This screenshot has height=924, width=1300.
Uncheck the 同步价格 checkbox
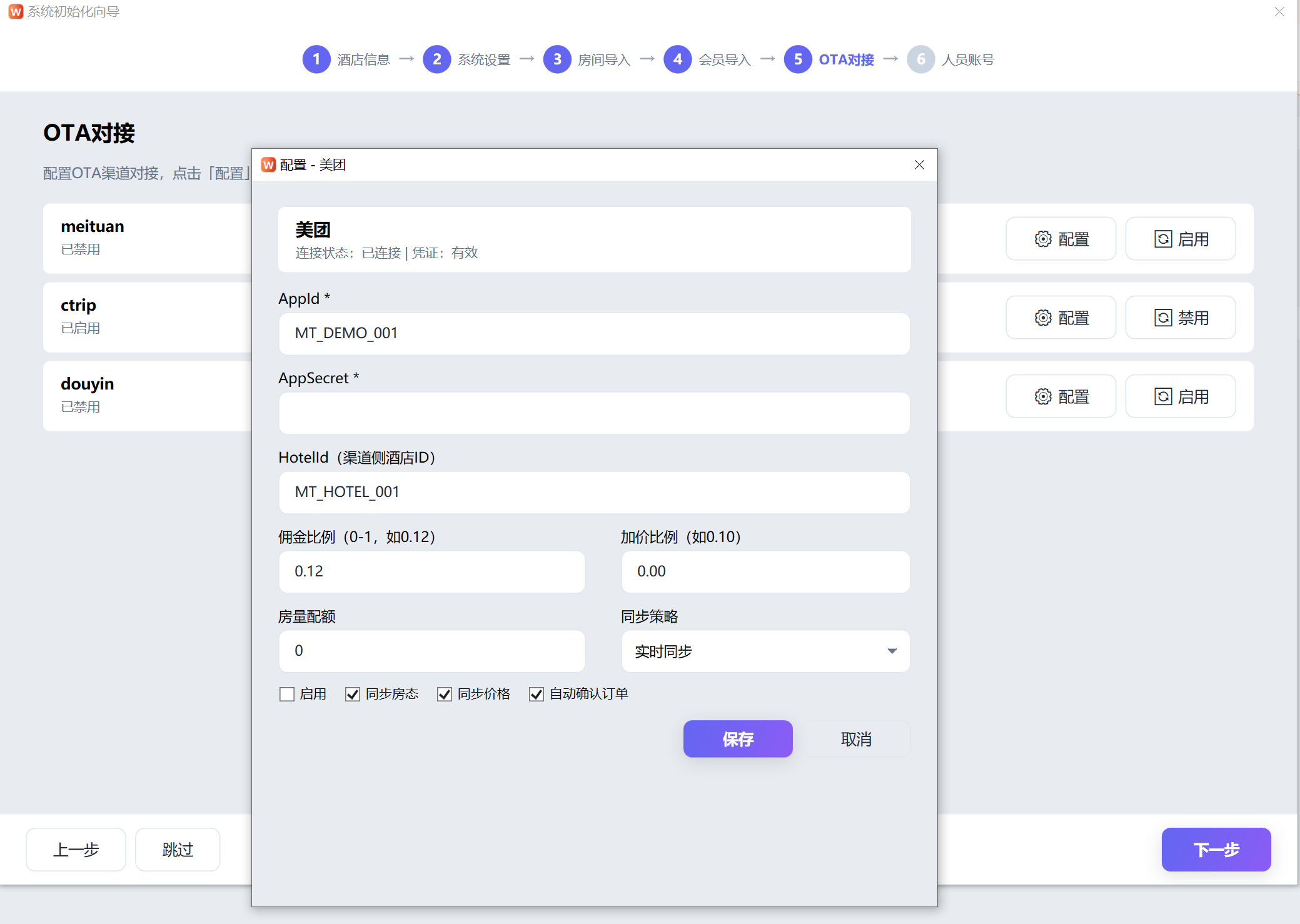pyautogui.click(x=445, y=694)
